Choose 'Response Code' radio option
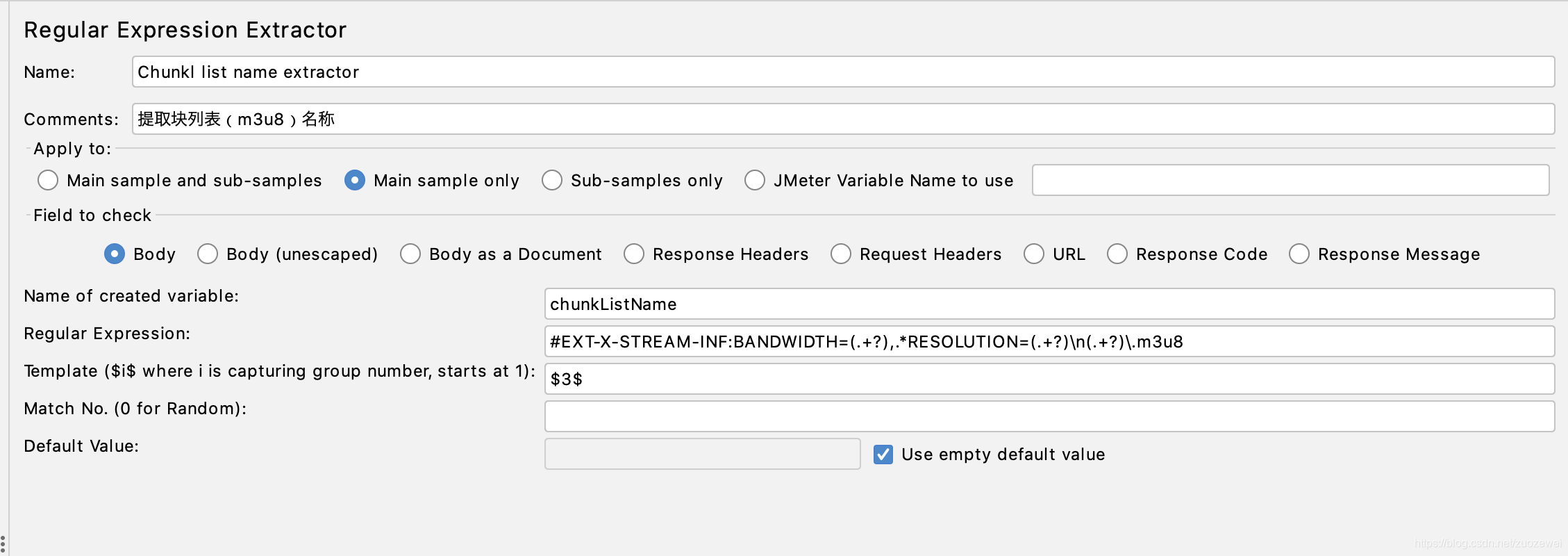This screenshot has height=556, width=1568. tap(1117, 254)
